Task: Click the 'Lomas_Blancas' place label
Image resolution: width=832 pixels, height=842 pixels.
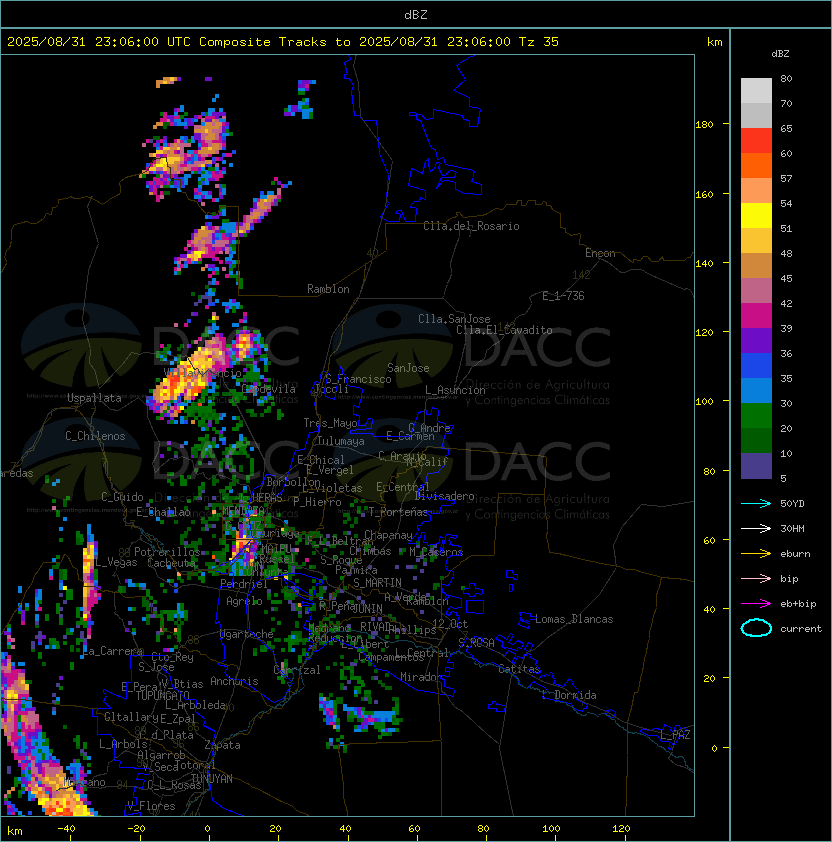Action: click(x=574, y=619)
